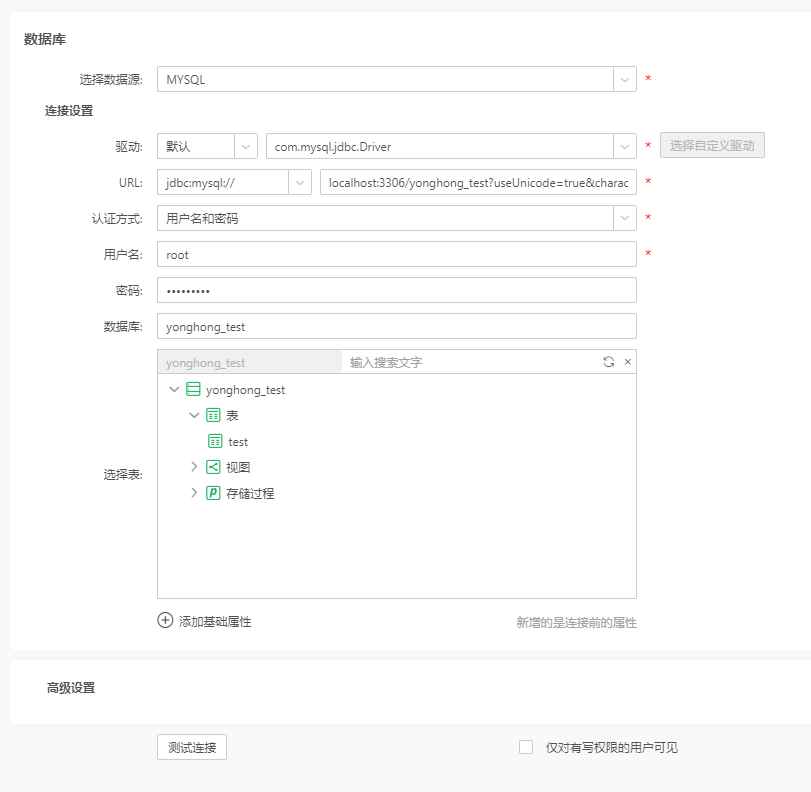Click the 高级设置 section header
811x792 pixels.
71,688
